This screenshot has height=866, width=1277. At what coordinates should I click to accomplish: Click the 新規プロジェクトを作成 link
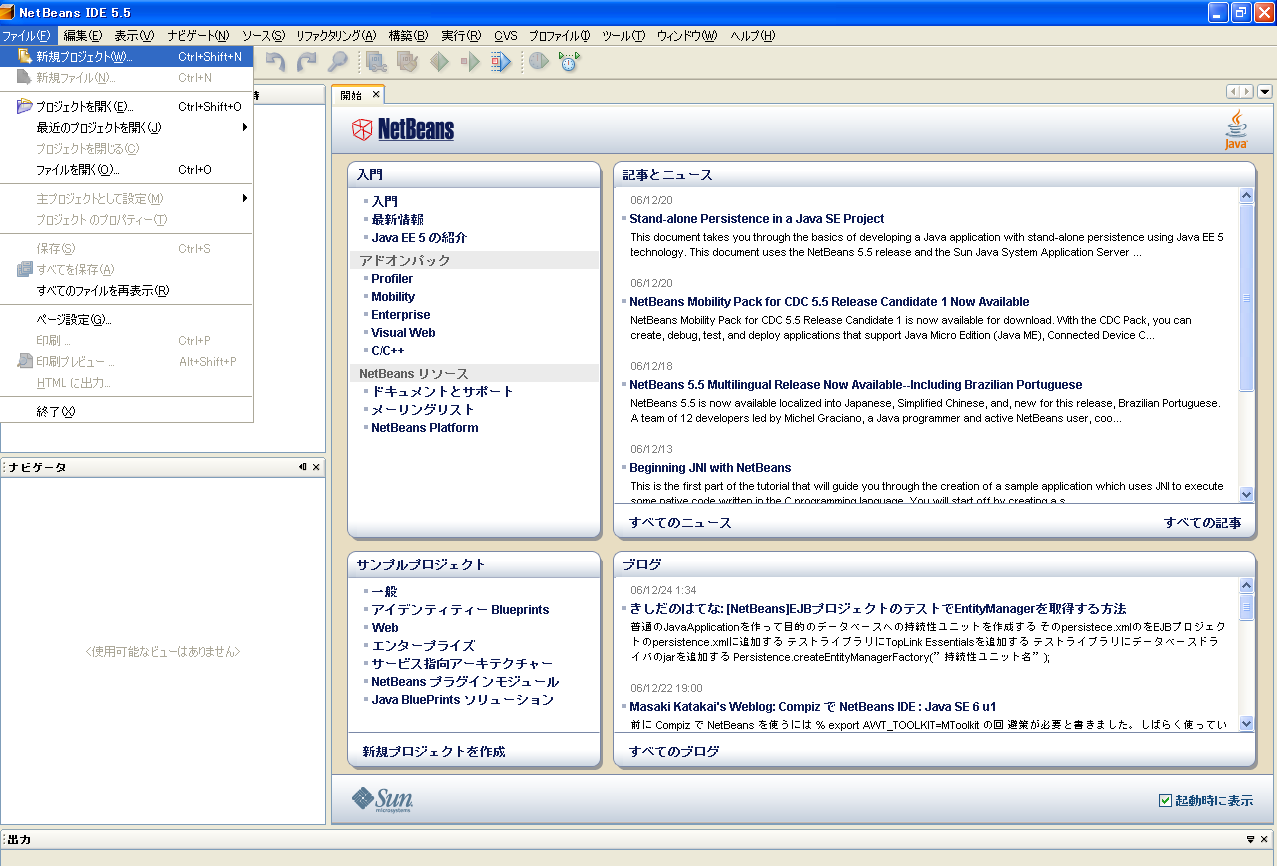pyautogui.click(x=434, y=751)
